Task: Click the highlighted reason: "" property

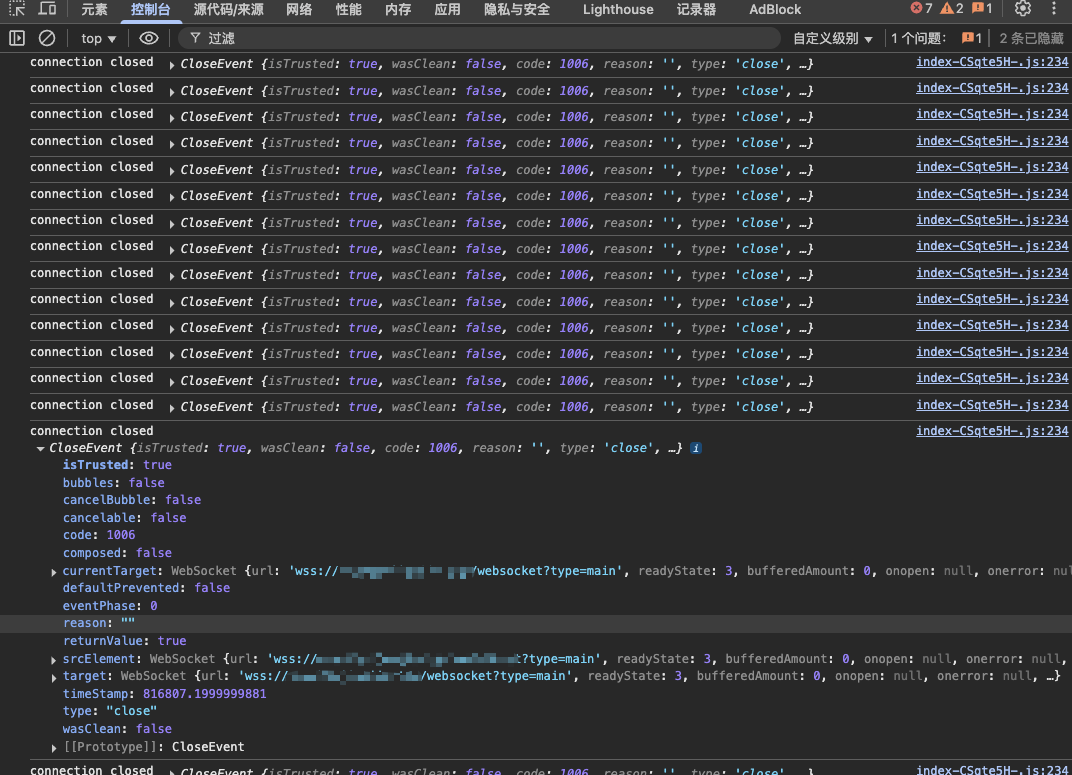Action: pyautogui.click(x=99, y=623)
